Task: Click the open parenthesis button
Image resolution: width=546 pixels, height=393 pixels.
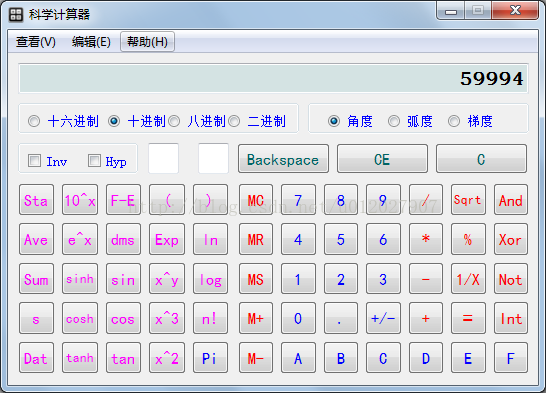Action: [167, 200]
